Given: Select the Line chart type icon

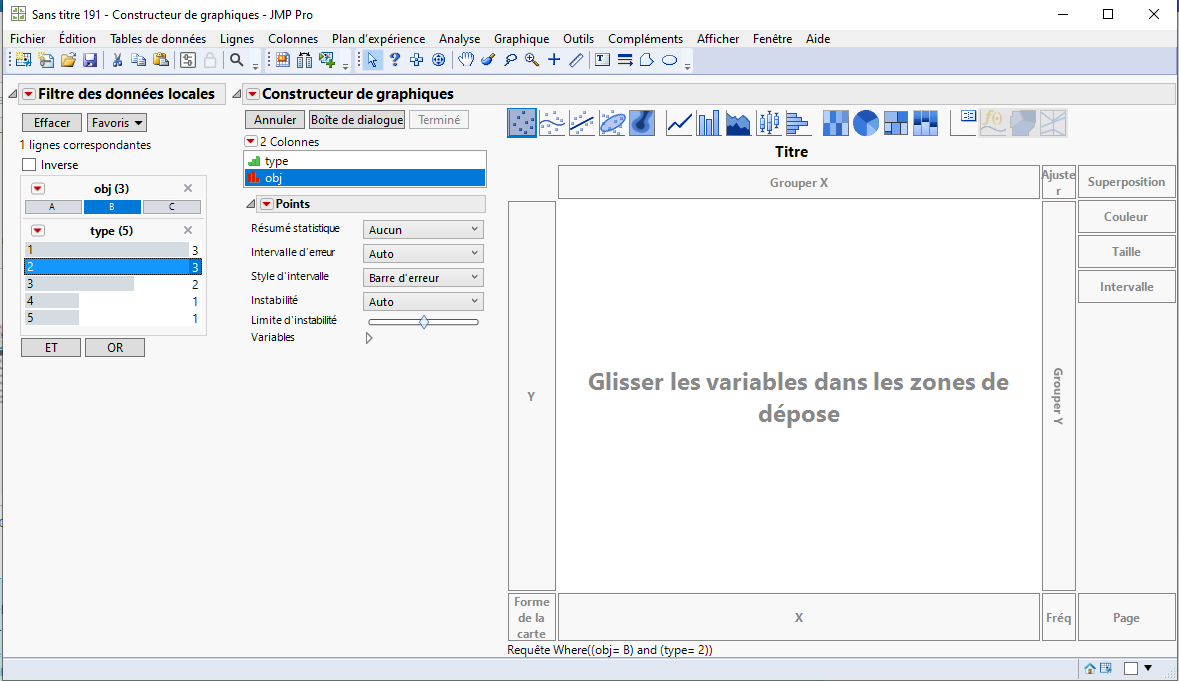Looking at the screenshot, I should click(x=679, y=123).
